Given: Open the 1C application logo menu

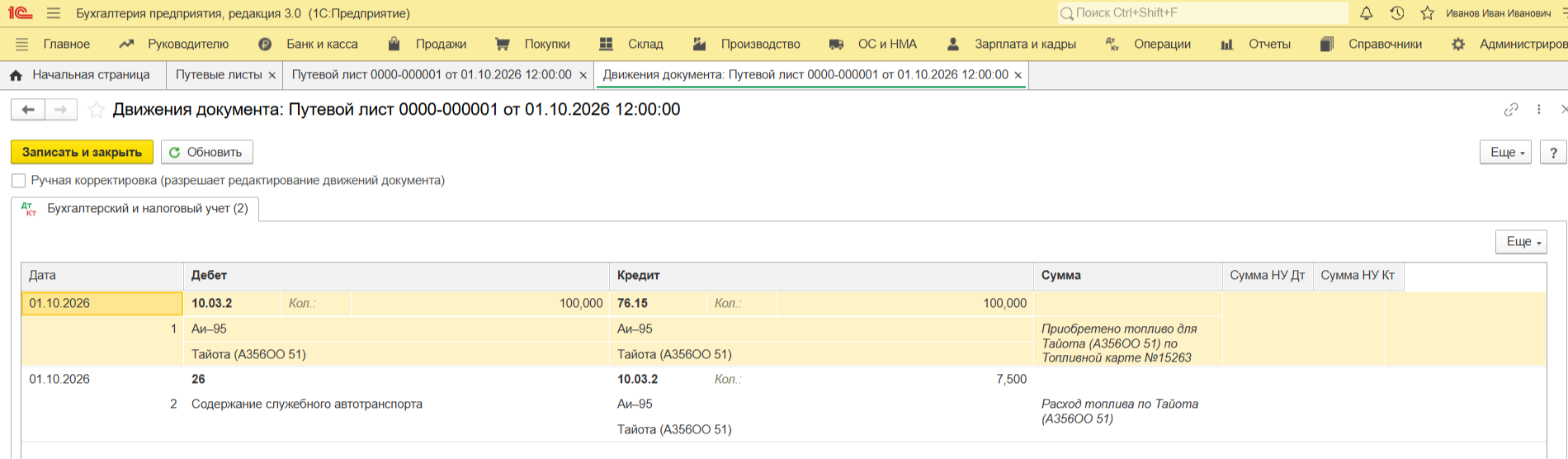Looking at the screenshot, I should pyautogui.click(x=20, y=13).
